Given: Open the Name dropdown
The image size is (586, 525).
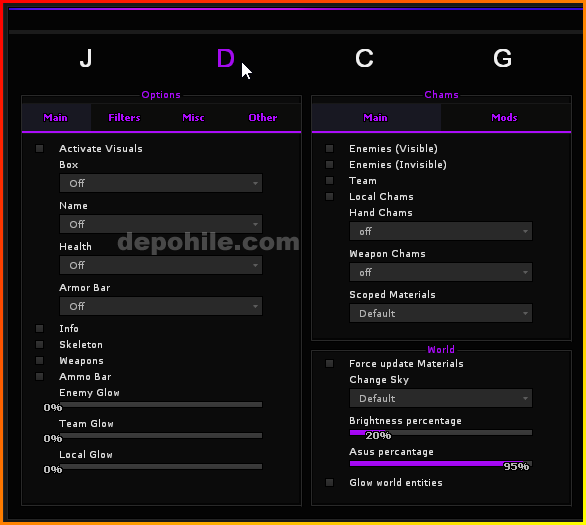Looking at the screenshot, I should [x=161, y=224].
